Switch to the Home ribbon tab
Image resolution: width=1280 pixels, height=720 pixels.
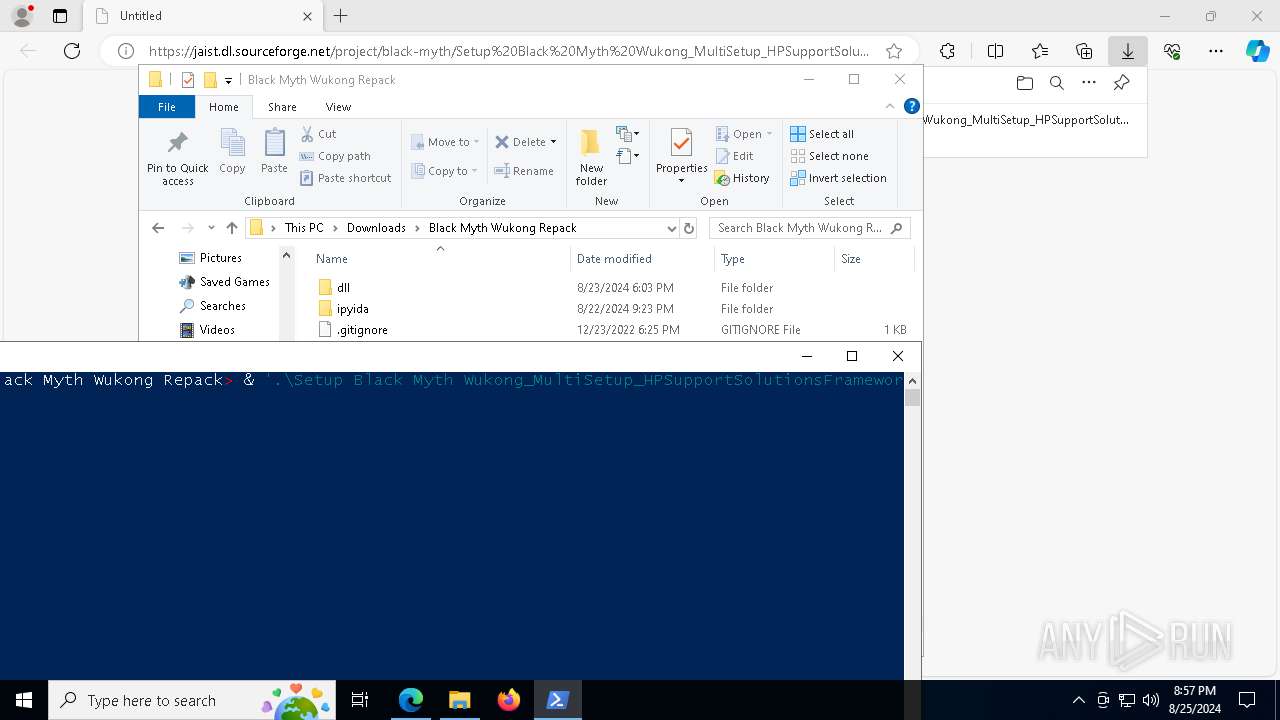pos(224,107)
